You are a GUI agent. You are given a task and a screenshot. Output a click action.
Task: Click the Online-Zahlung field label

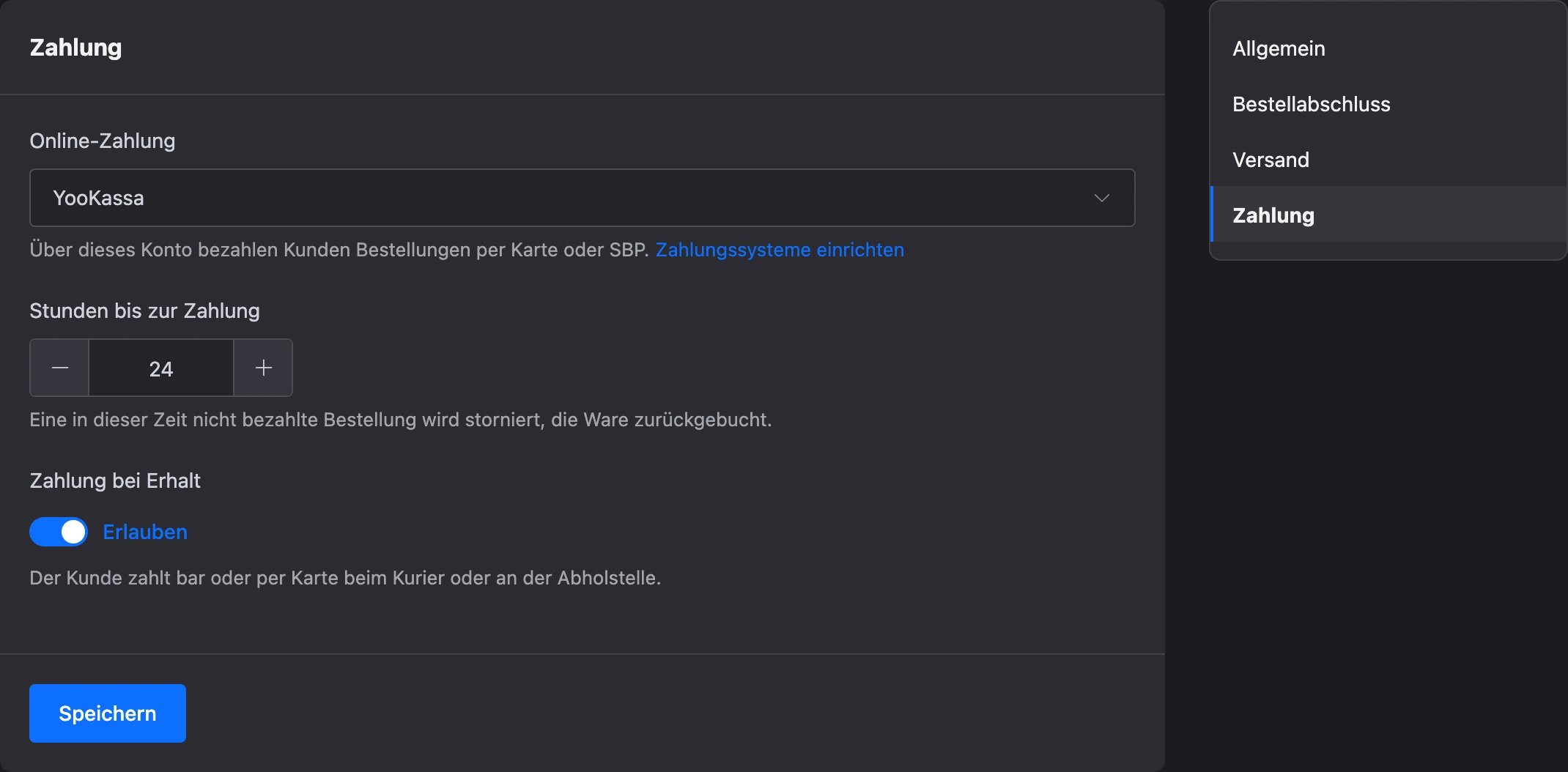pyautogui.click(x=103, y=141)
